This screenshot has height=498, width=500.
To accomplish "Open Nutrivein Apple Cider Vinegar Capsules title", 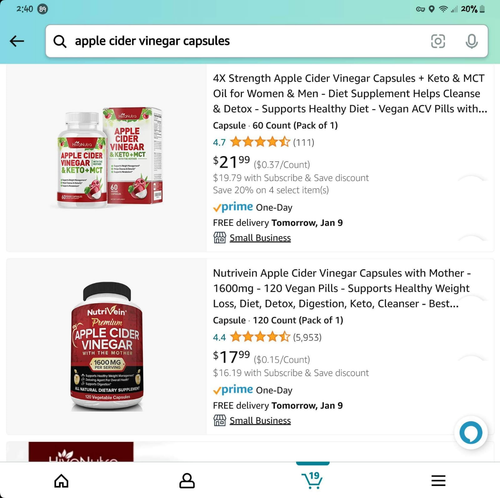I will [x=342, y=288].
